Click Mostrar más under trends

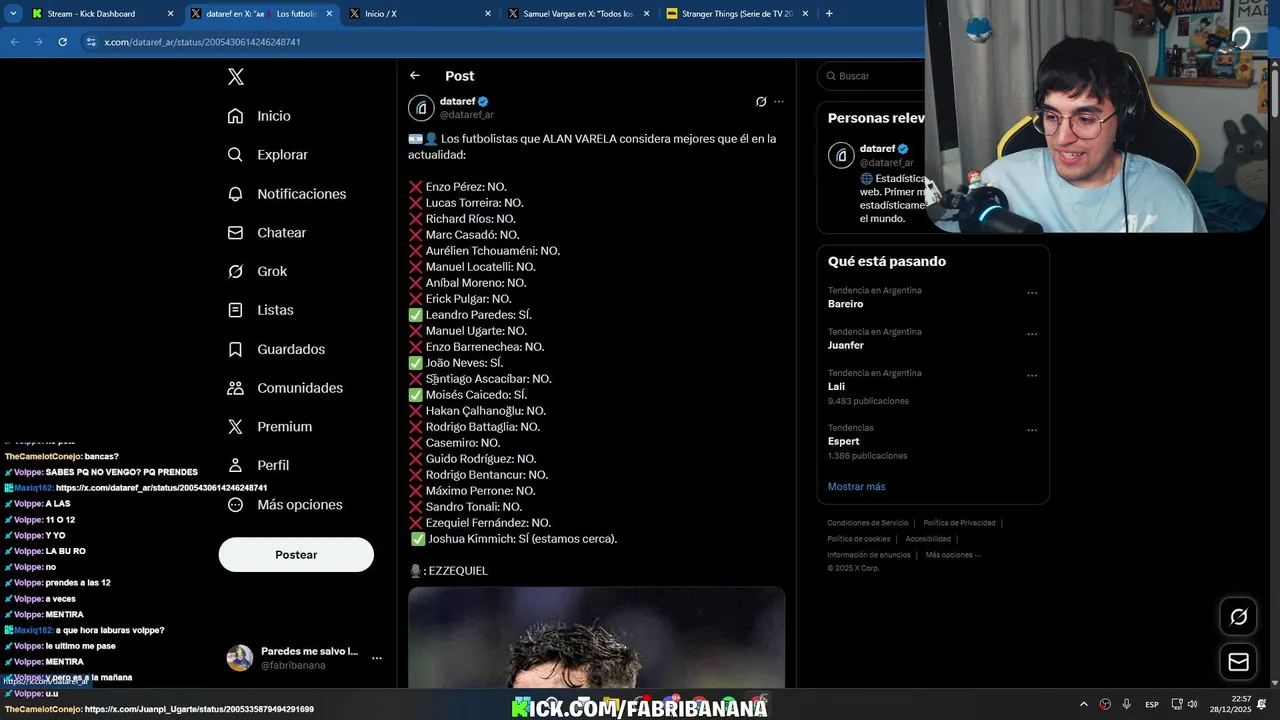856,487
